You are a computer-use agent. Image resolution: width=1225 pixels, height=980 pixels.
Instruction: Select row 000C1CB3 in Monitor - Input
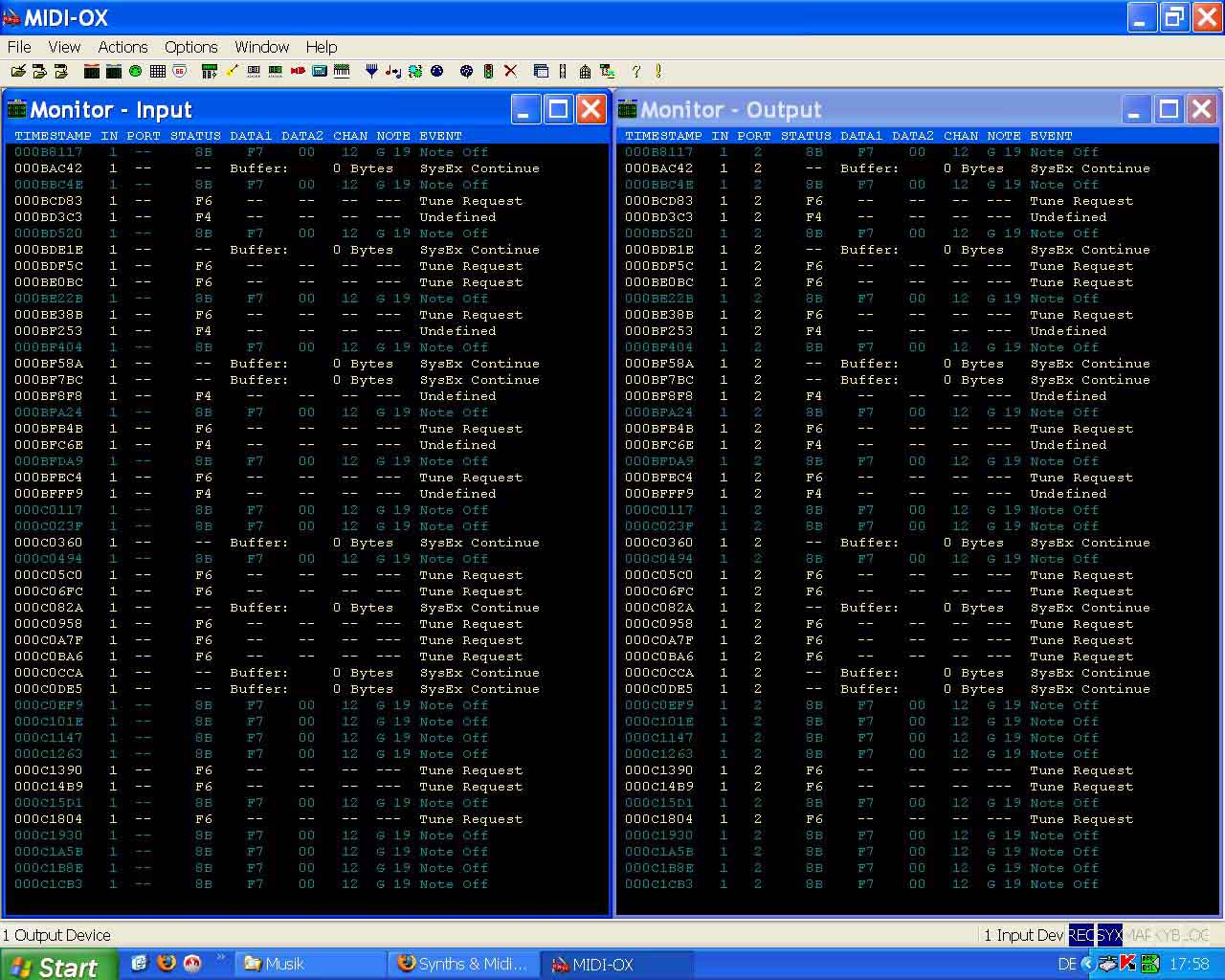(x=306, y=884)
